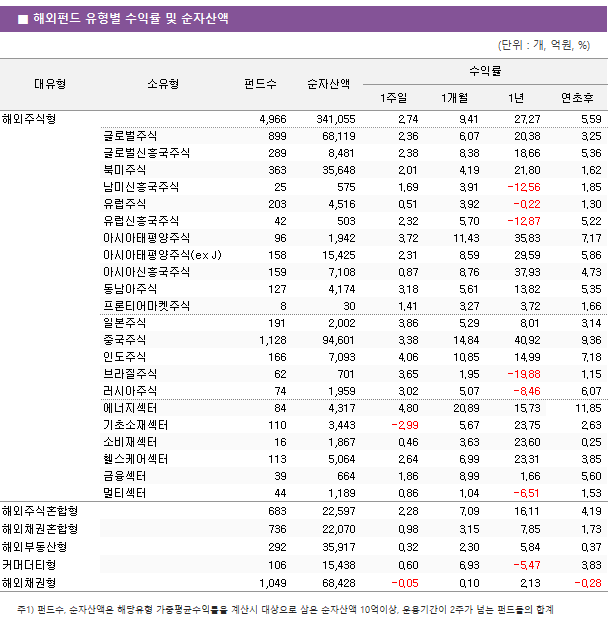This screenshot has width=614, height=622.
Task: Click net assets 68,119 for 글로벌주식
Action: [x=339, y=136]
